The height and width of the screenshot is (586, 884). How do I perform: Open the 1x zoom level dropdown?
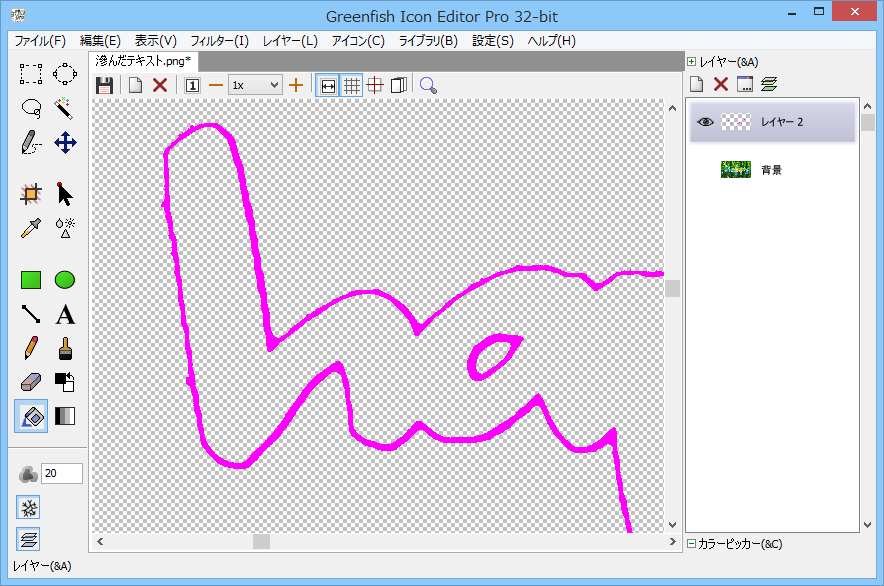point(255,85)
